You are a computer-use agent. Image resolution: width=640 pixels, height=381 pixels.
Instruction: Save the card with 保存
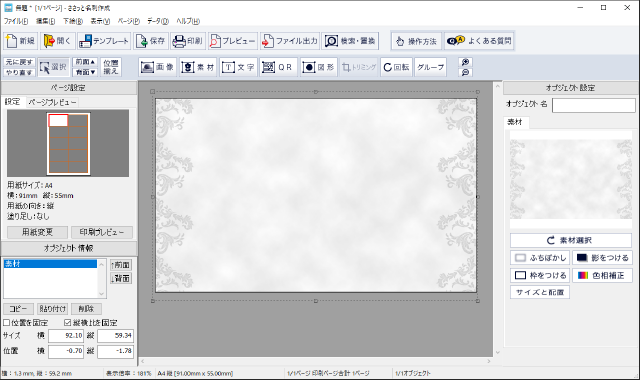151,41
